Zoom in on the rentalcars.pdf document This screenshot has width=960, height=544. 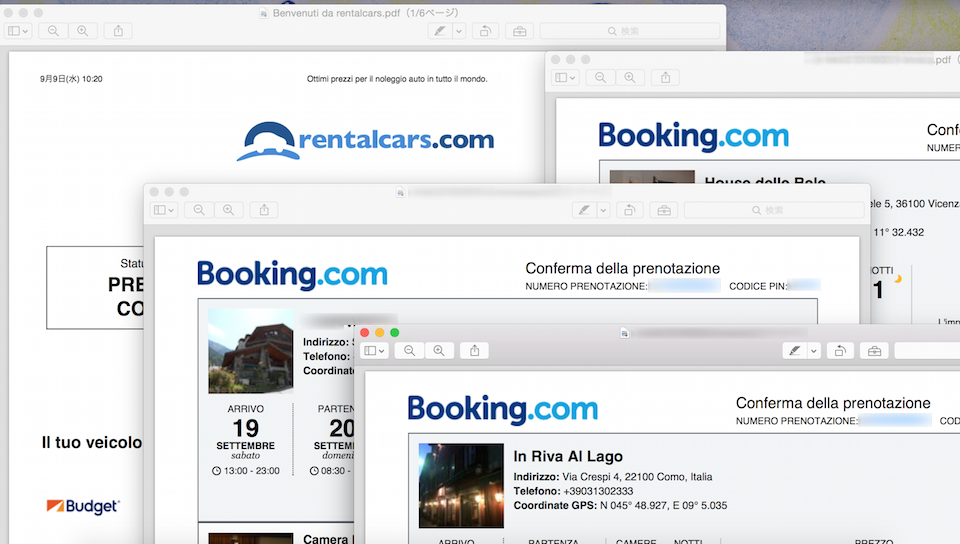(x=82, y=31)
